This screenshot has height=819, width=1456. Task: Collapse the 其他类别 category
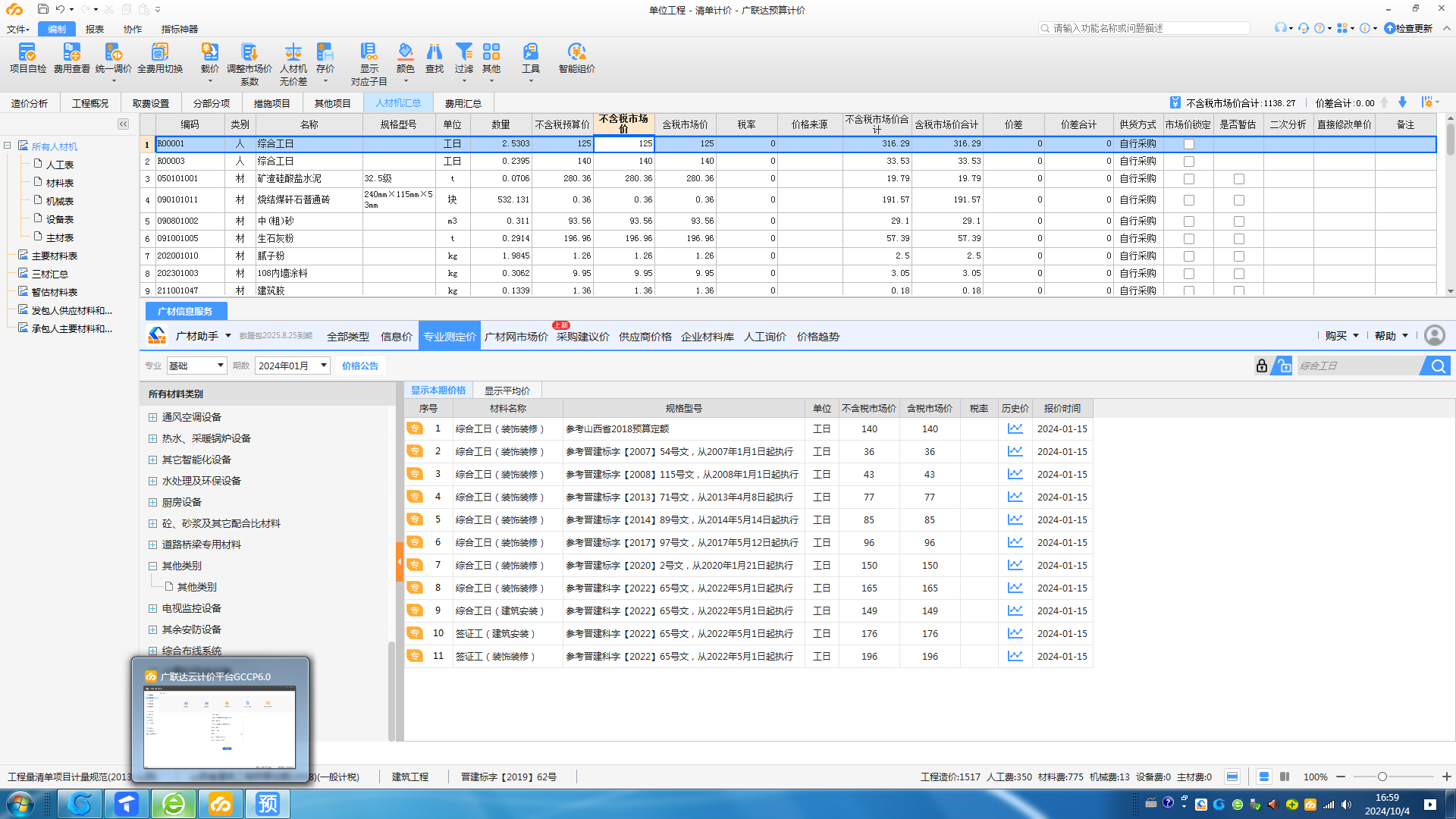coord(152,566)
